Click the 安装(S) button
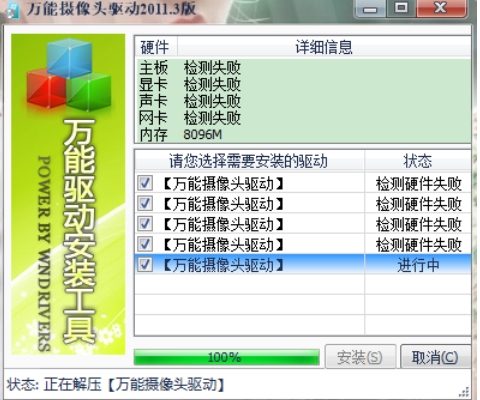 360,357
